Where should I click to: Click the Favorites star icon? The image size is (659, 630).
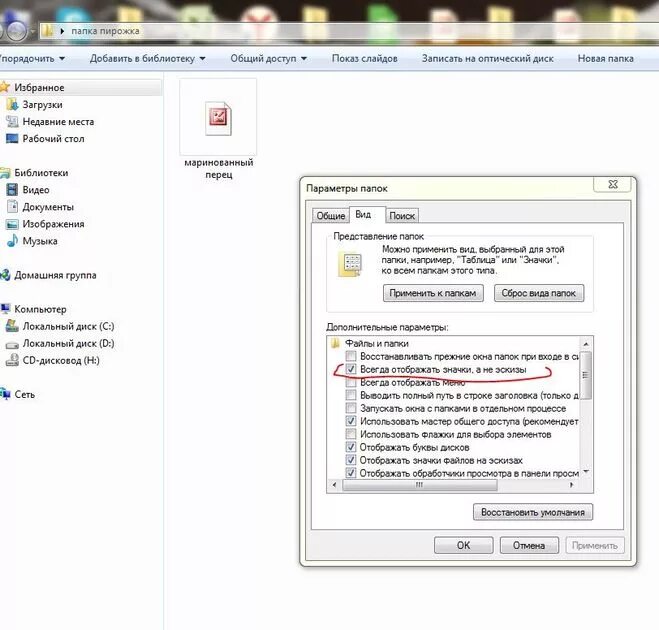(x=5, y=87)
